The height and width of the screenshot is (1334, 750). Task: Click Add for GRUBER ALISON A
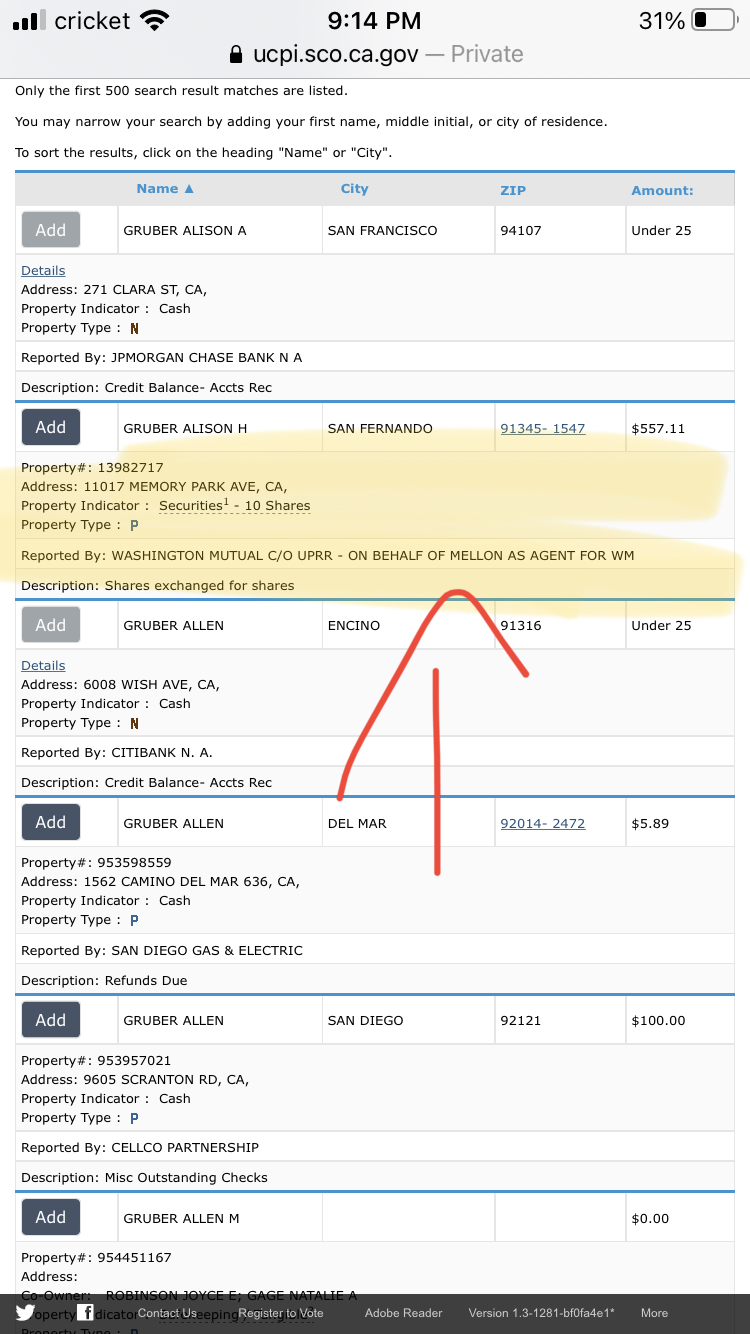click(51, 230)
